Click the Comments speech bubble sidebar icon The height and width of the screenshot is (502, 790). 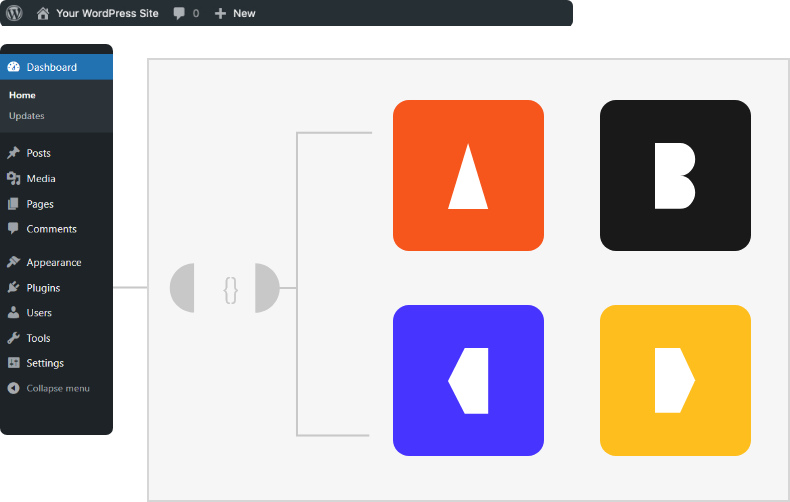point(14,228)
